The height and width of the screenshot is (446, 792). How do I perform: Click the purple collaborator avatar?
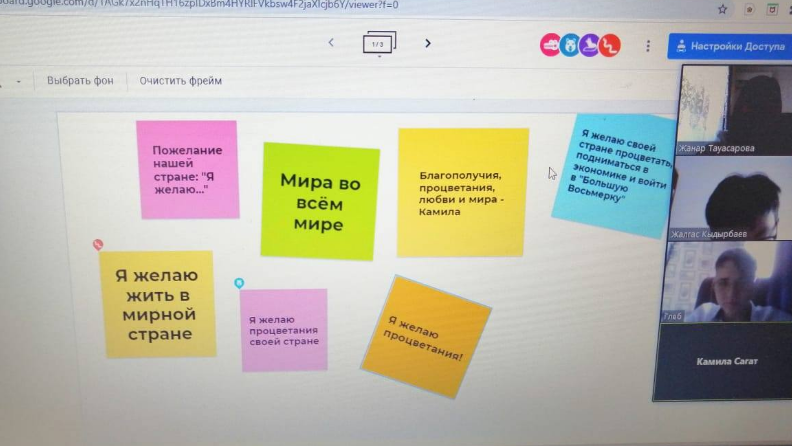pos(590,45)
